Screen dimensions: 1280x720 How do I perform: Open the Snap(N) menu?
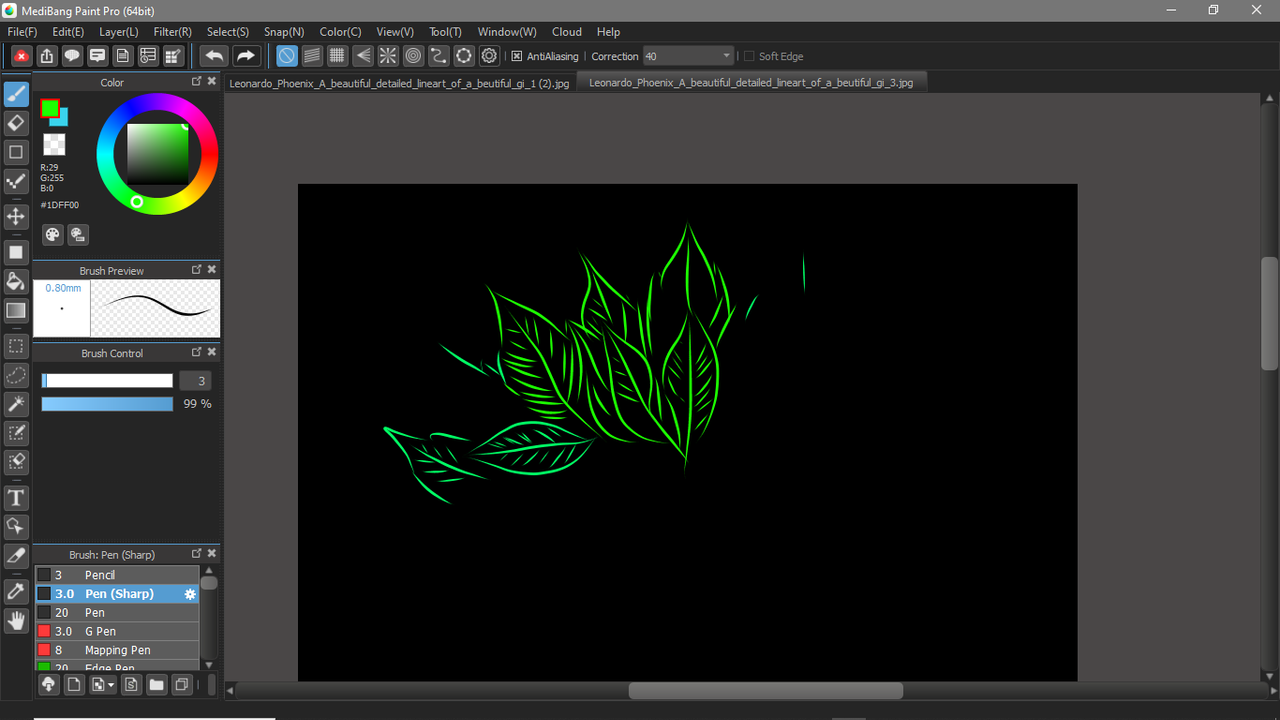click(284, 32)
